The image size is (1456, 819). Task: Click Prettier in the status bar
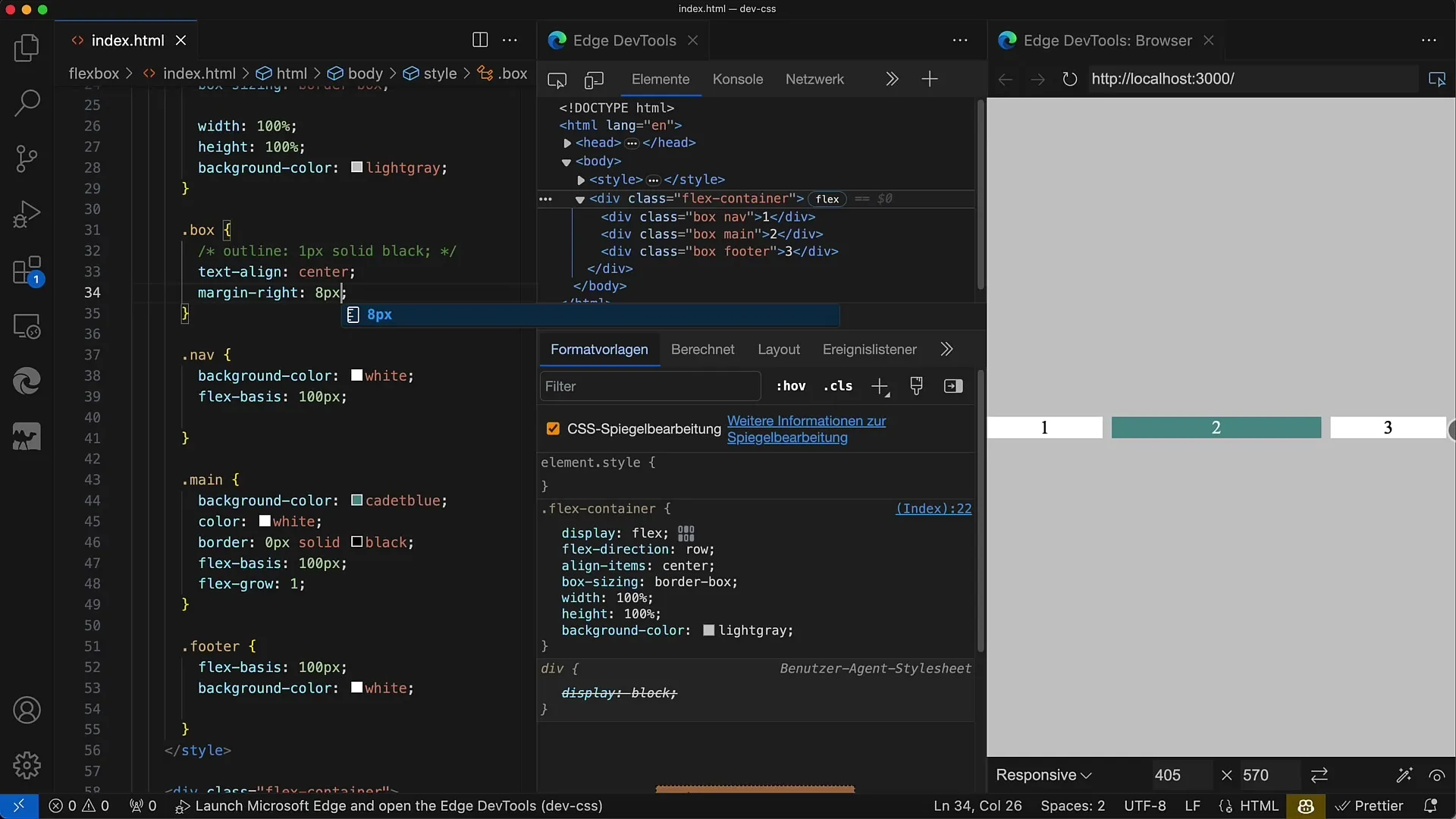pos(1370,806)
